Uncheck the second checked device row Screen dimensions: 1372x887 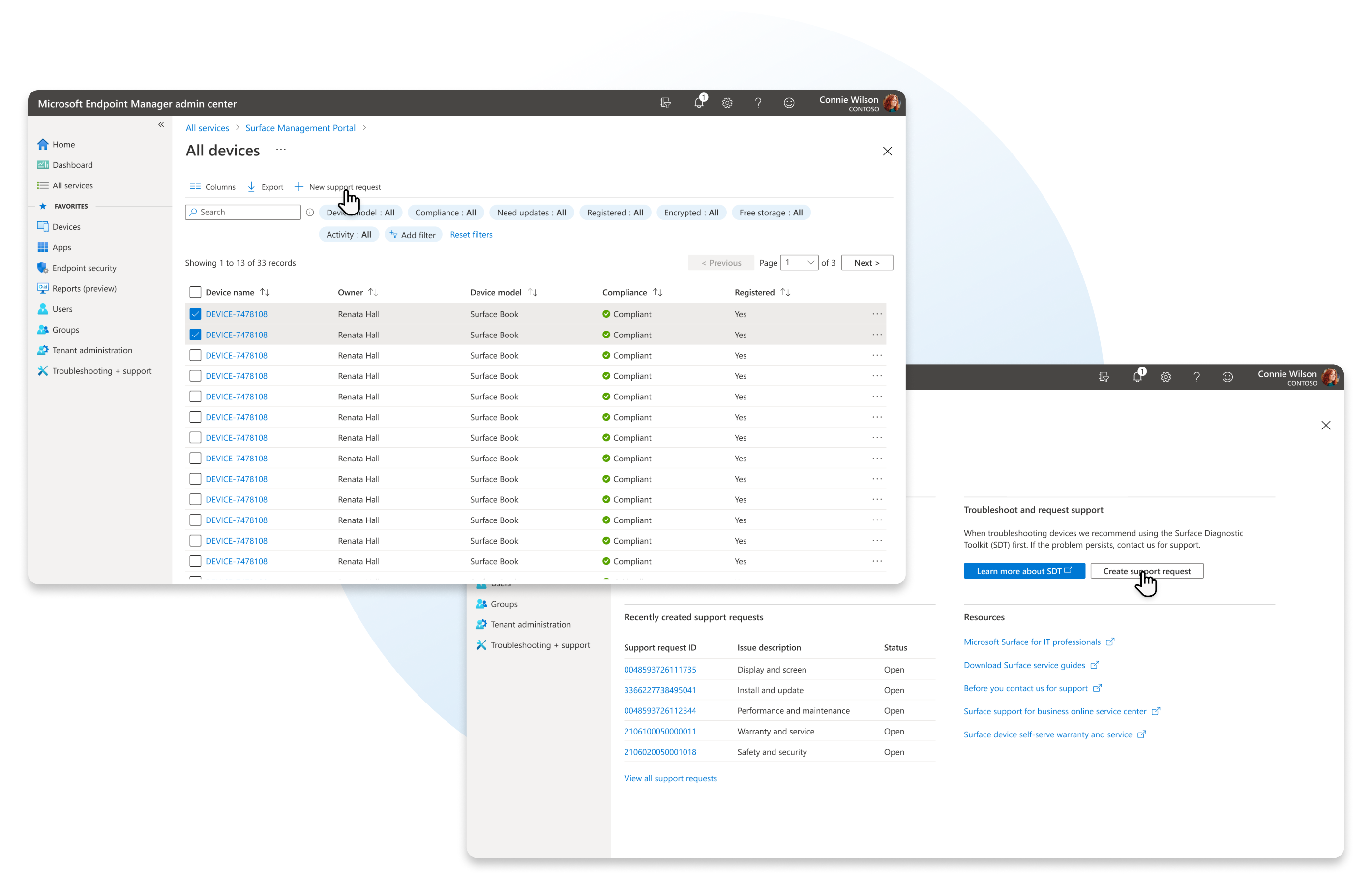(195, 335)
